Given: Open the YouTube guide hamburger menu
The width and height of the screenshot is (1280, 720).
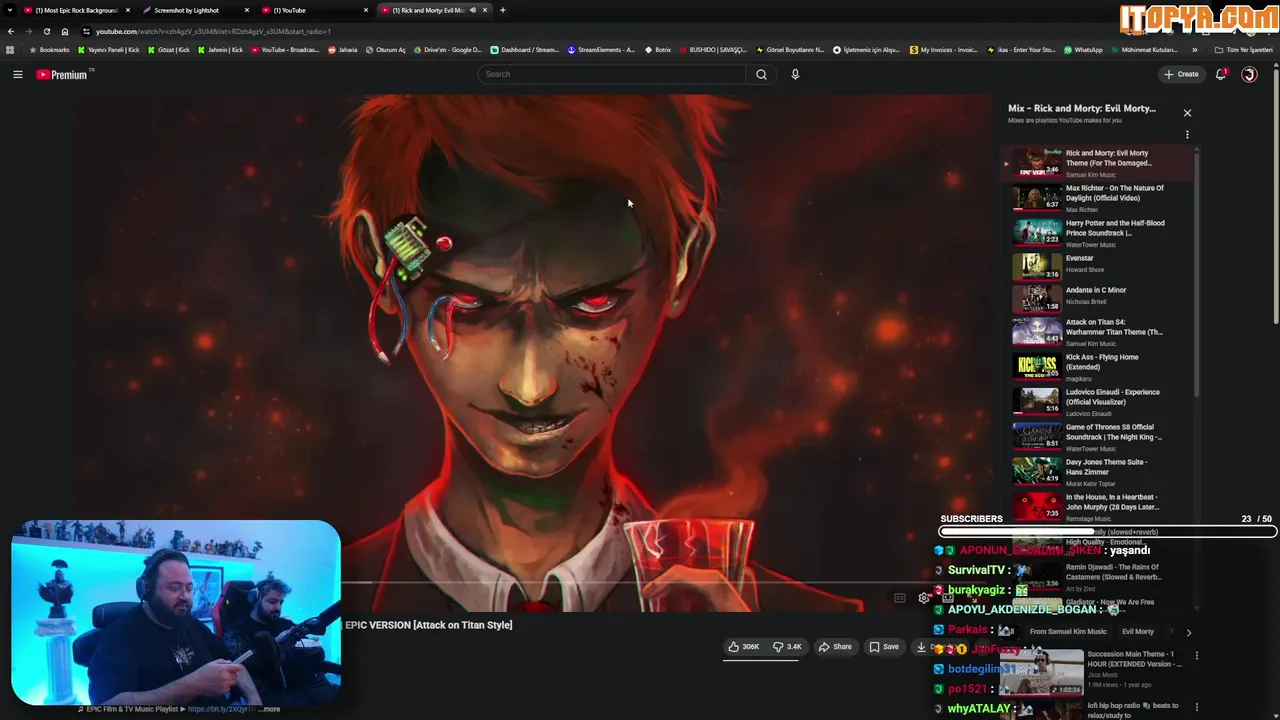Looking at the screenshot, I should pos(18,74).
